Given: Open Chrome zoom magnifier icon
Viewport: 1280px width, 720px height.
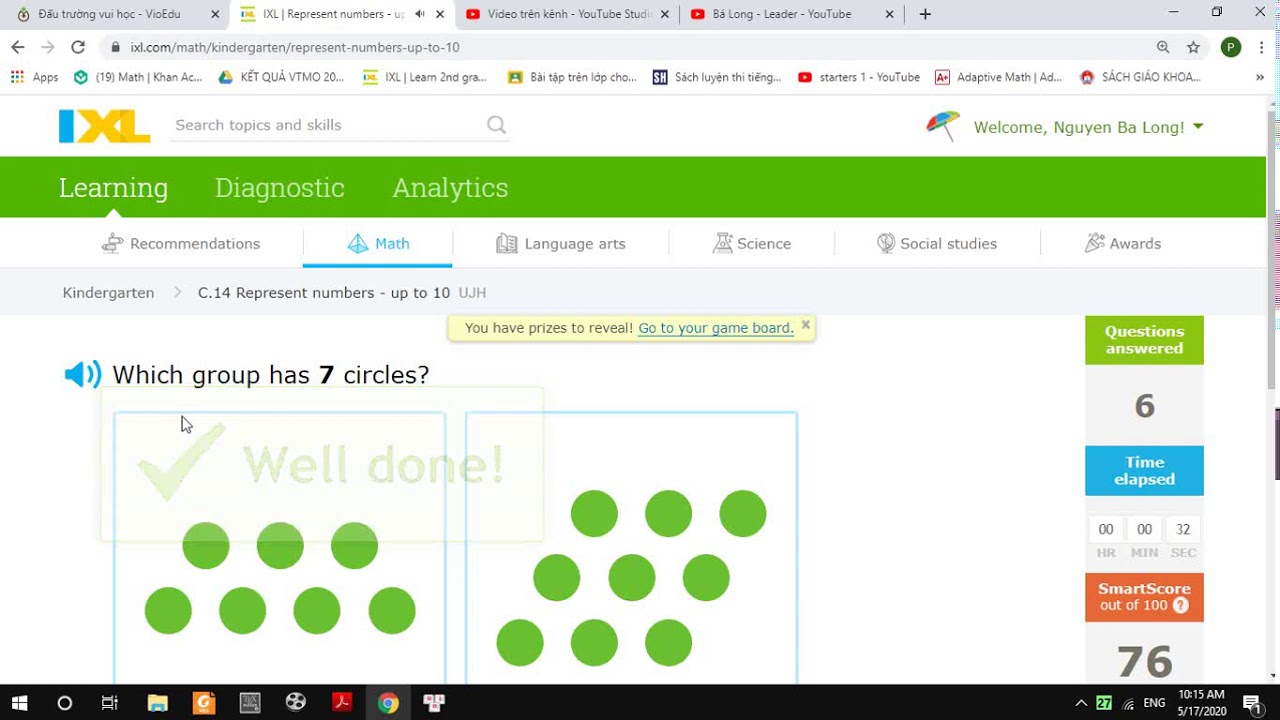Looking at the screenshot, I should point(1163,47).
